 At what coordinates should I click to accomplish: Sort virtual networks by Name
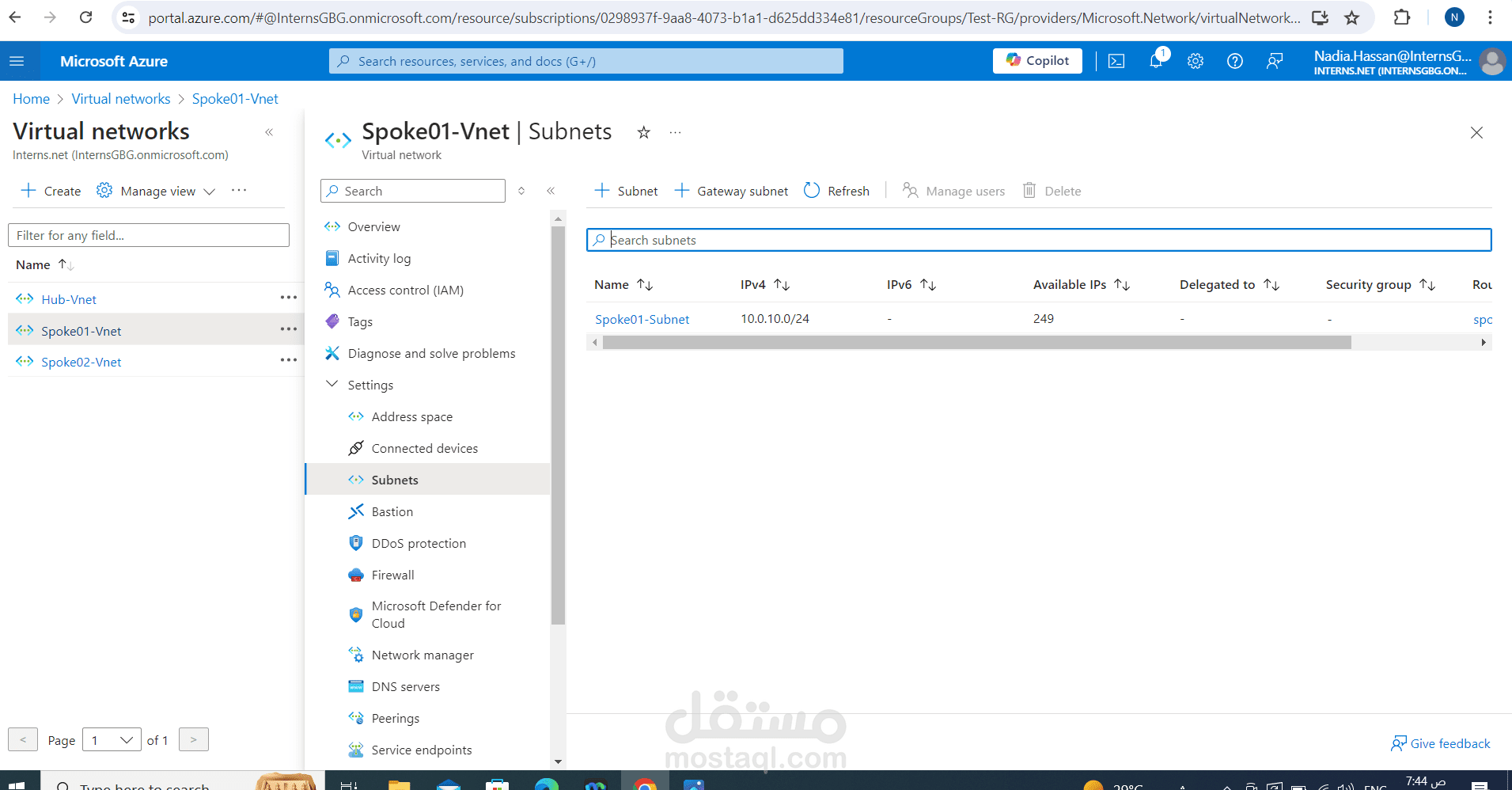(45, 264)
